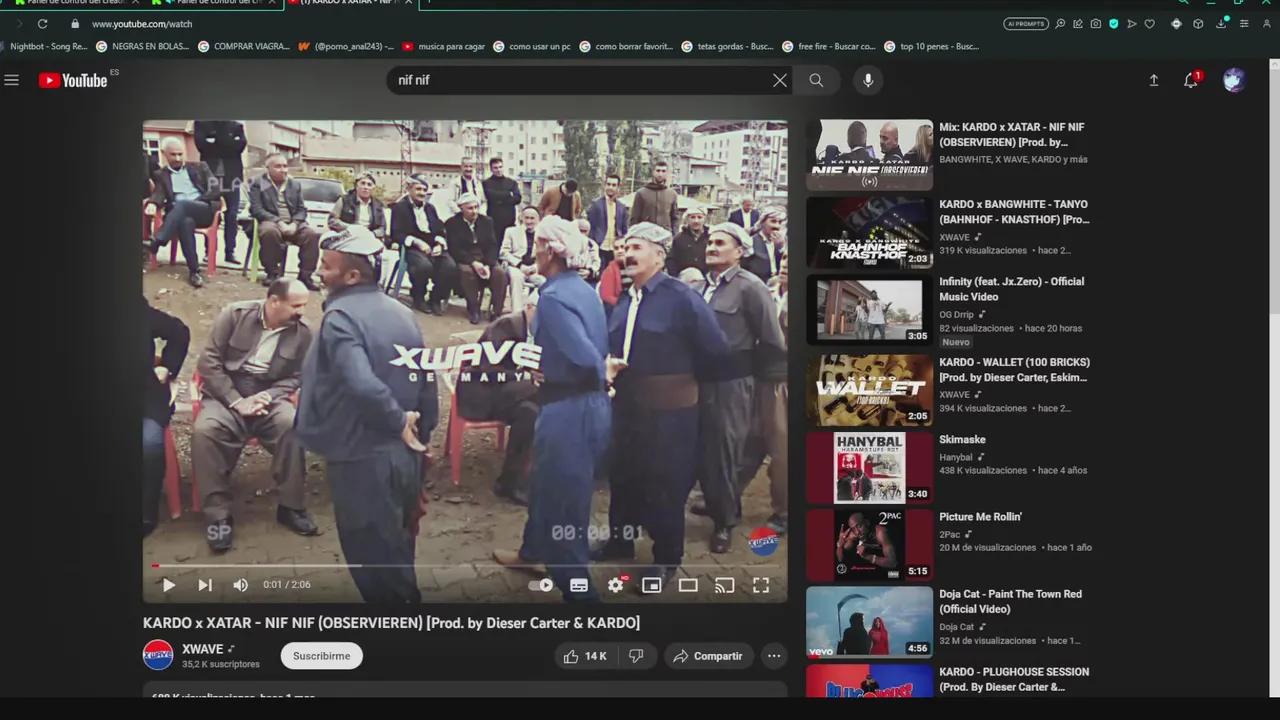Play the video
The image size is (1280, 720).
[x=168, y=585]
